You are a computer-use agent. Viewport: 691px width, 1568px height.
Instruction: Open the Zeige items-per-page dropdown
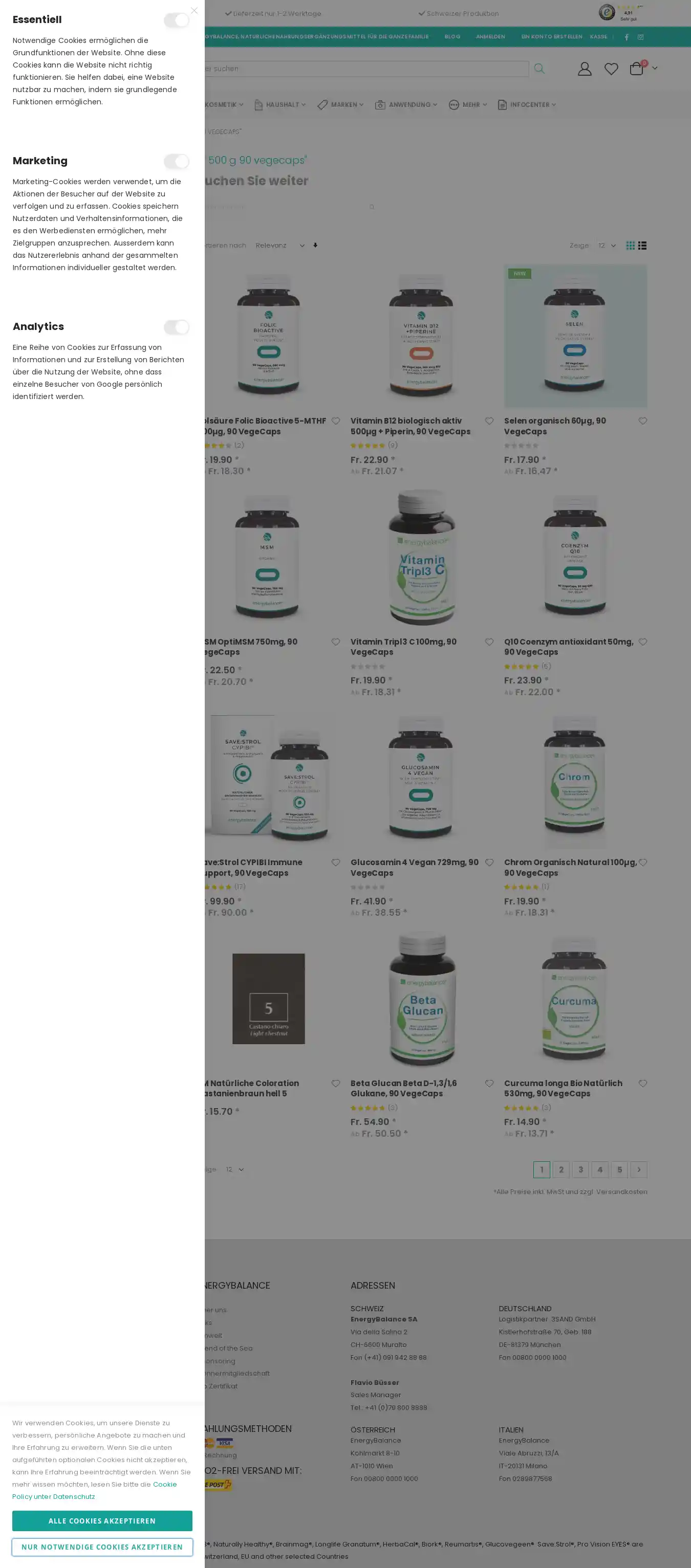[x=607, y=246]
